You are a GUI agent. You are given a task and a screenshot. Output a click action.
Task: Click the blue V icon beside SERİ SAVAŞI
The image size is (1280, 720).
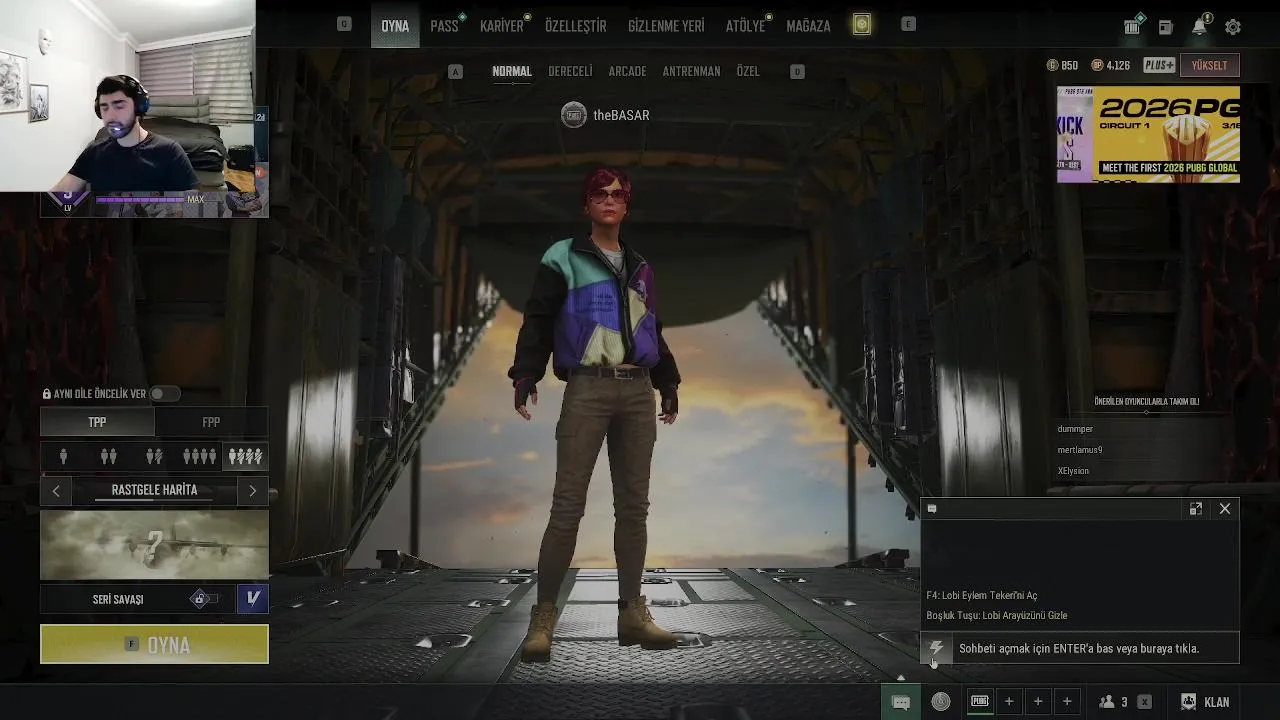pos(253,599)
